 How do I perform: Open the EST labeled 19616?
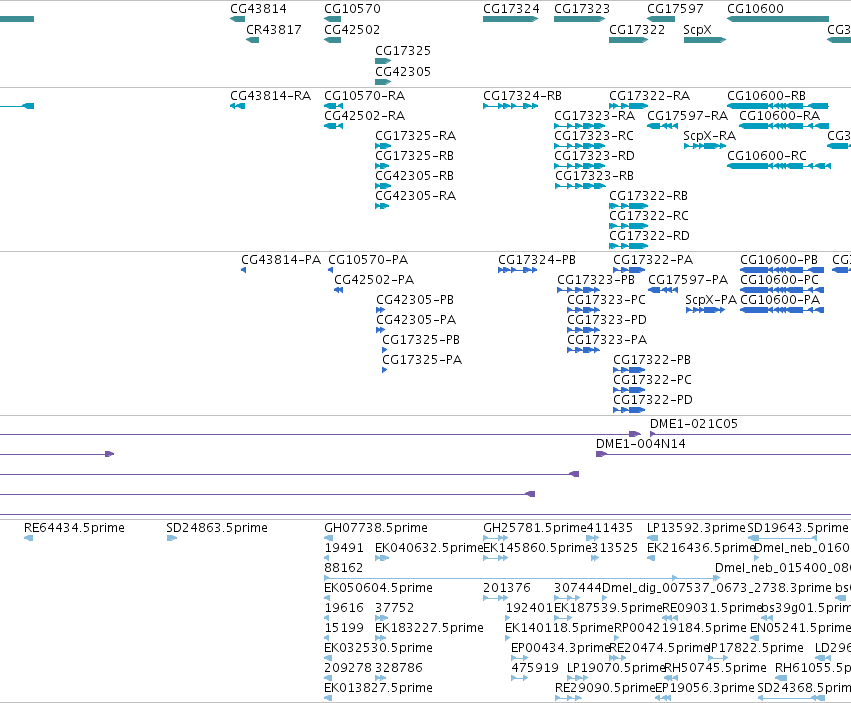point(344,608)
